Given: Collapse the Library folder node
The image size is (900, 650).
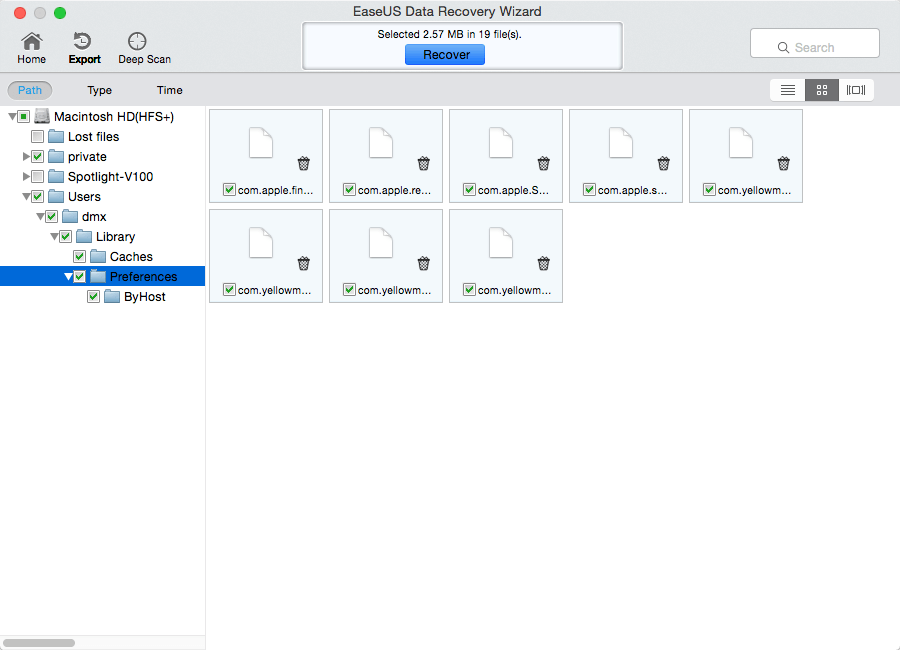Looking at the screenshot, I should pyautogui.click(x=54, y=237).
